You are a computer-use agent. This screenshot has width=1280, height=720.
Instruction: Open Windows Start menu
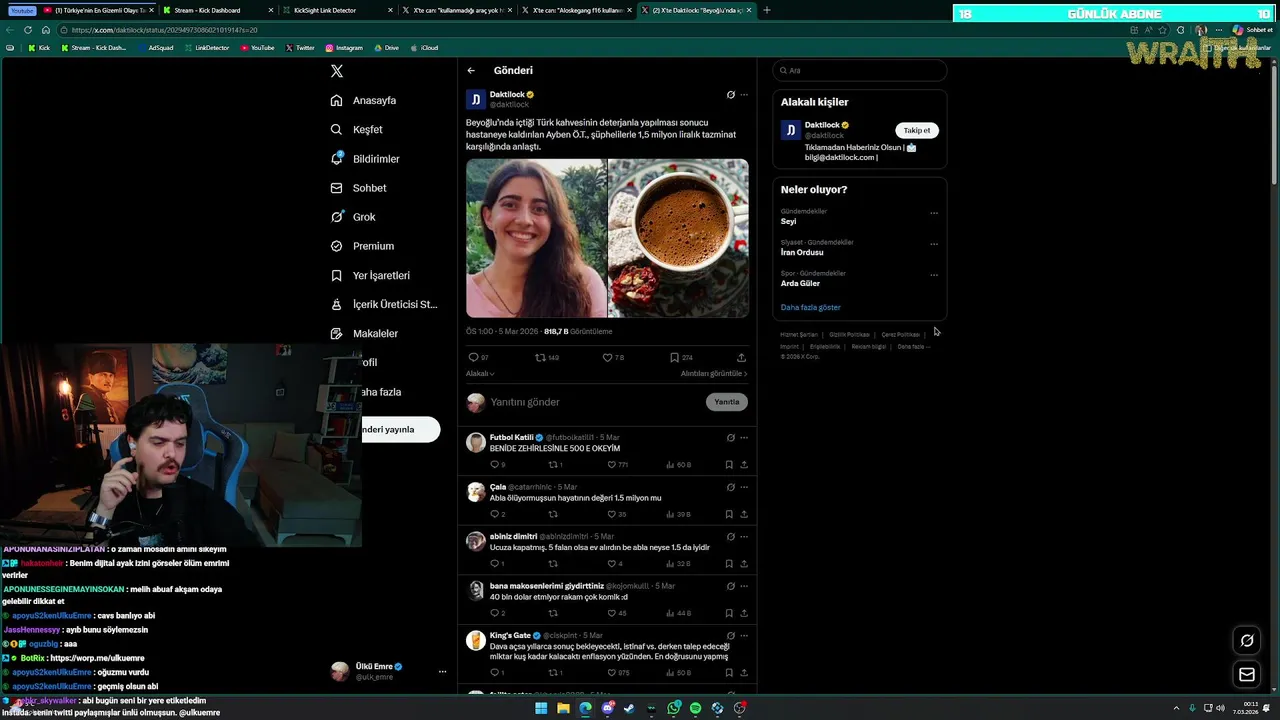pos(541,708)
